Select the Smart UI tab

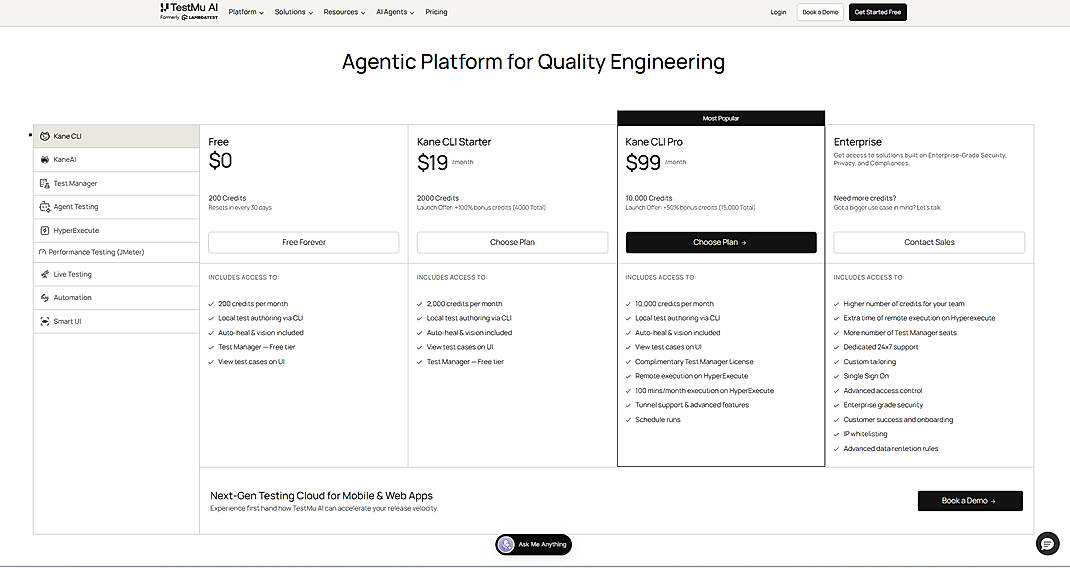117,322
